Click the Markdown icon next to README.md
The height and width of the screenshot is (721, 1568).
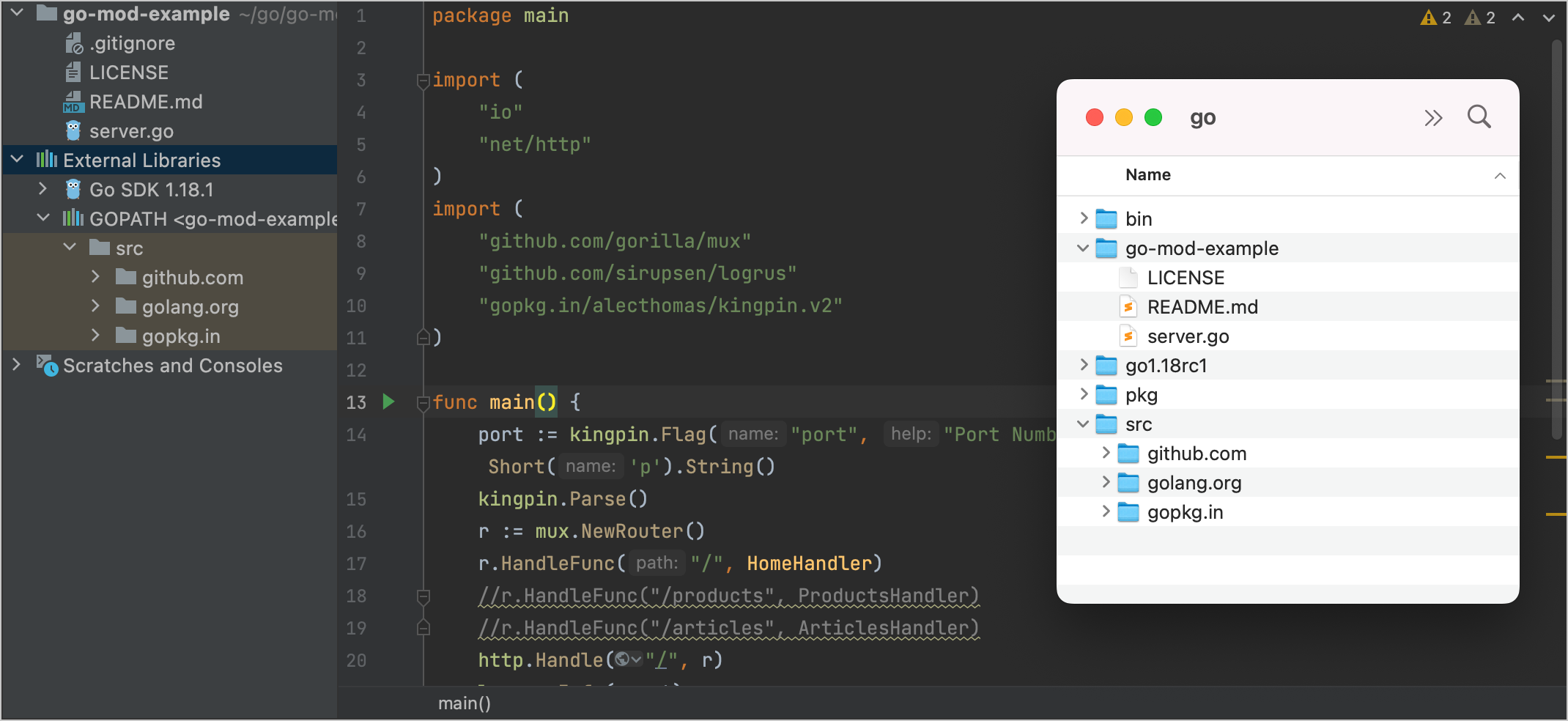pos(73,102)
